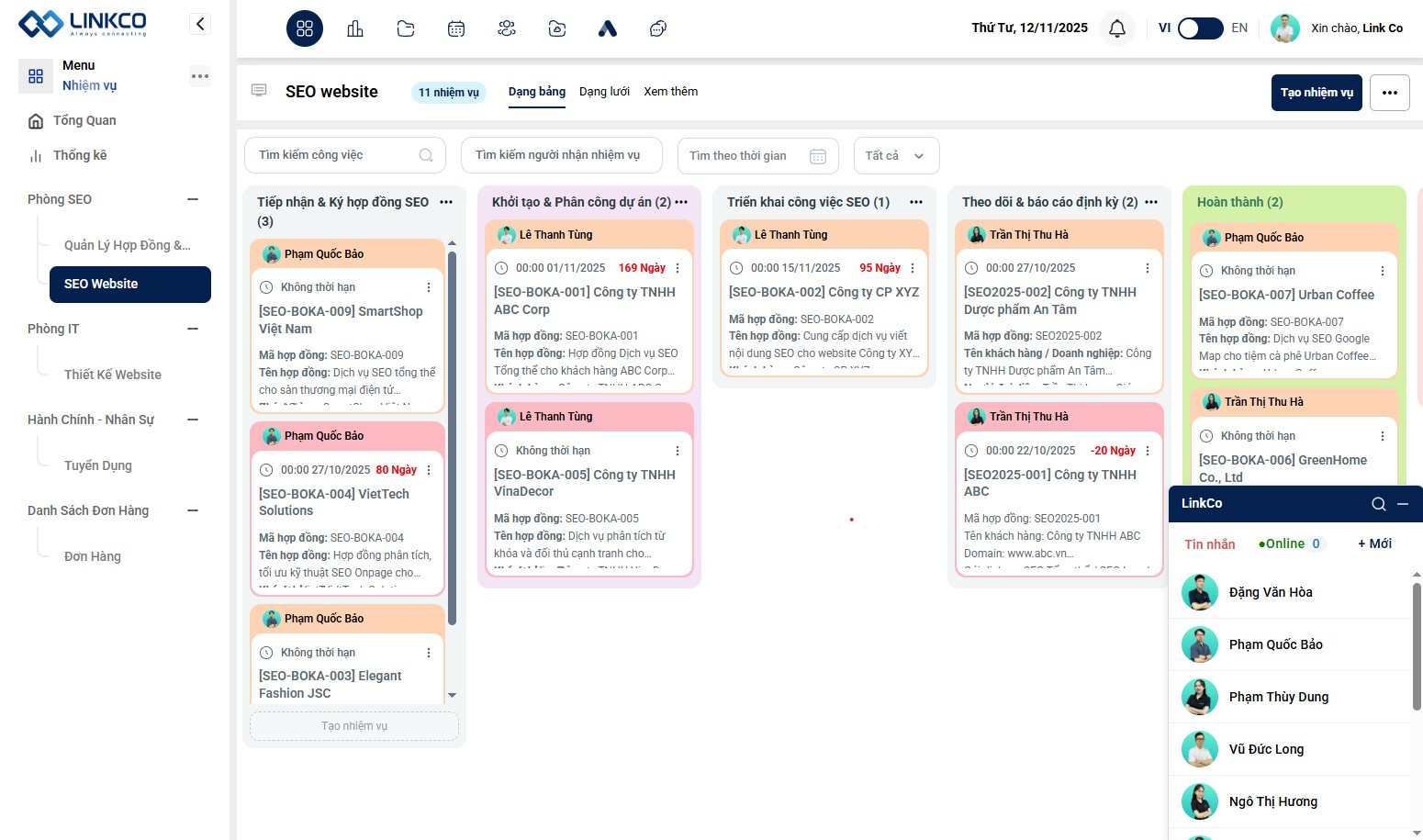Toggle language switch between VI and EN
The image size is (1423, 840).
pos(1200,28)
